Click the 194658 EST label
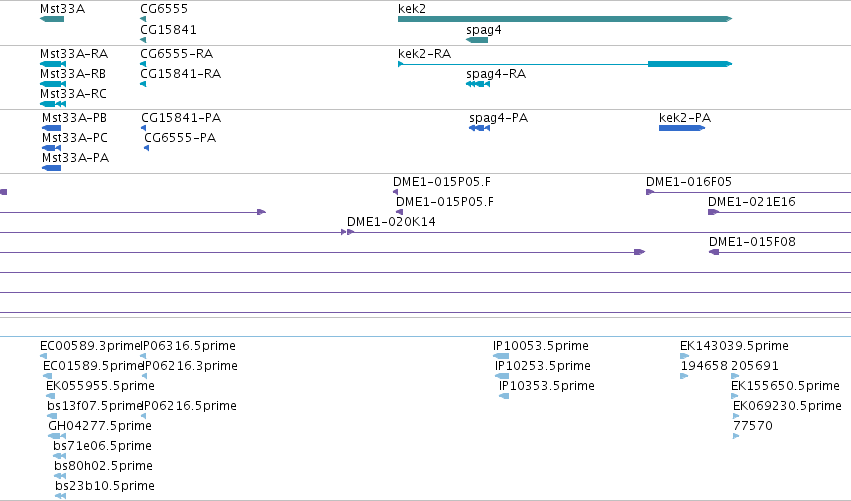The height and width of the screenshot is (501, 851). pyautogui.click(x=704, y=366)
